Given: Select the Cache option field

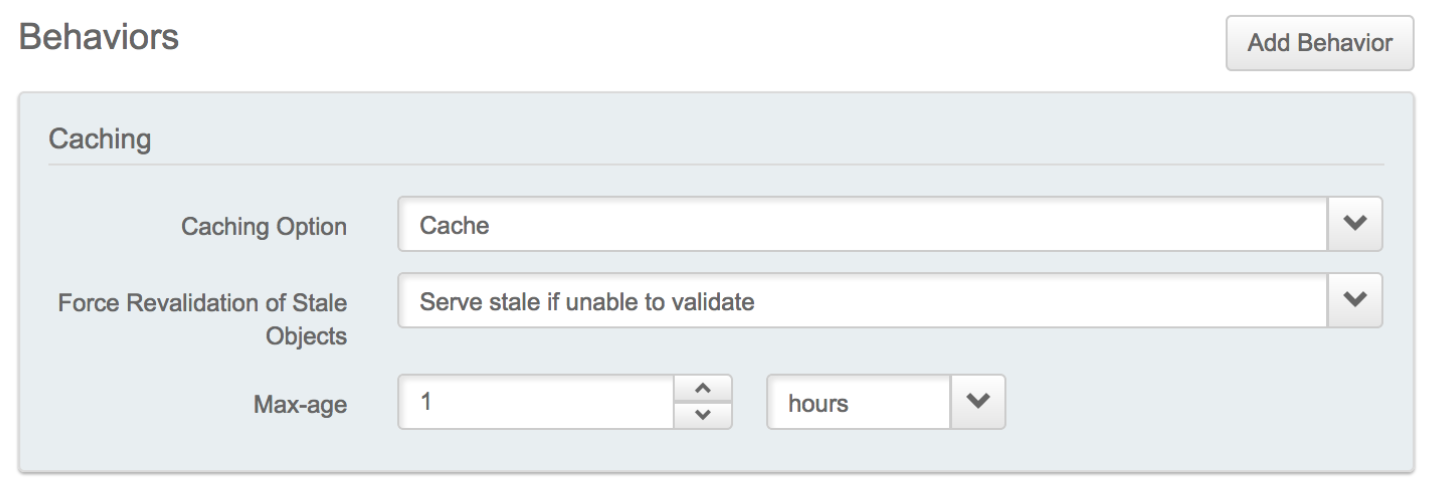Looking at the screenshot, I should pos(862,225).
